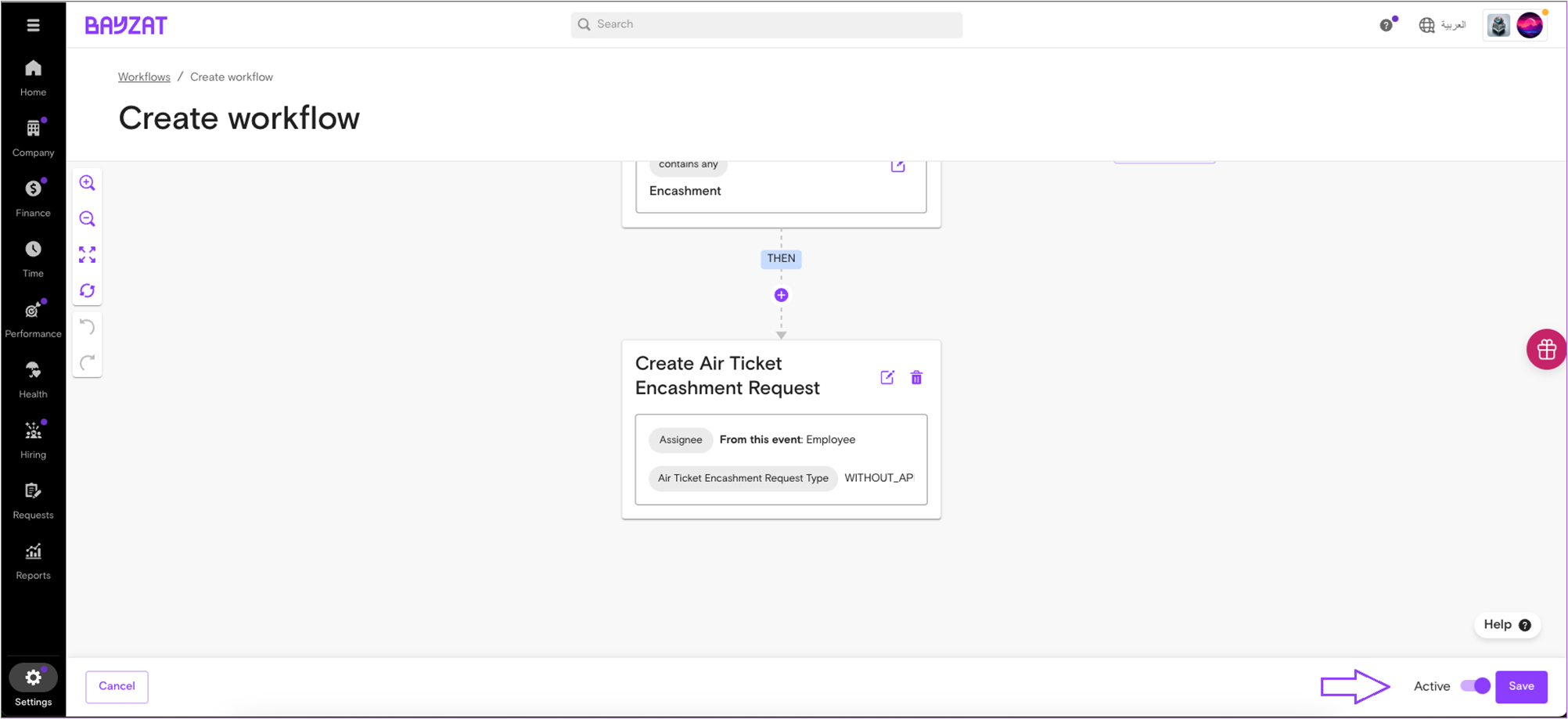This screenshot has height=719, width=1568.
Task: Edit the Encashment condition block
Action: tap(897, 166)
